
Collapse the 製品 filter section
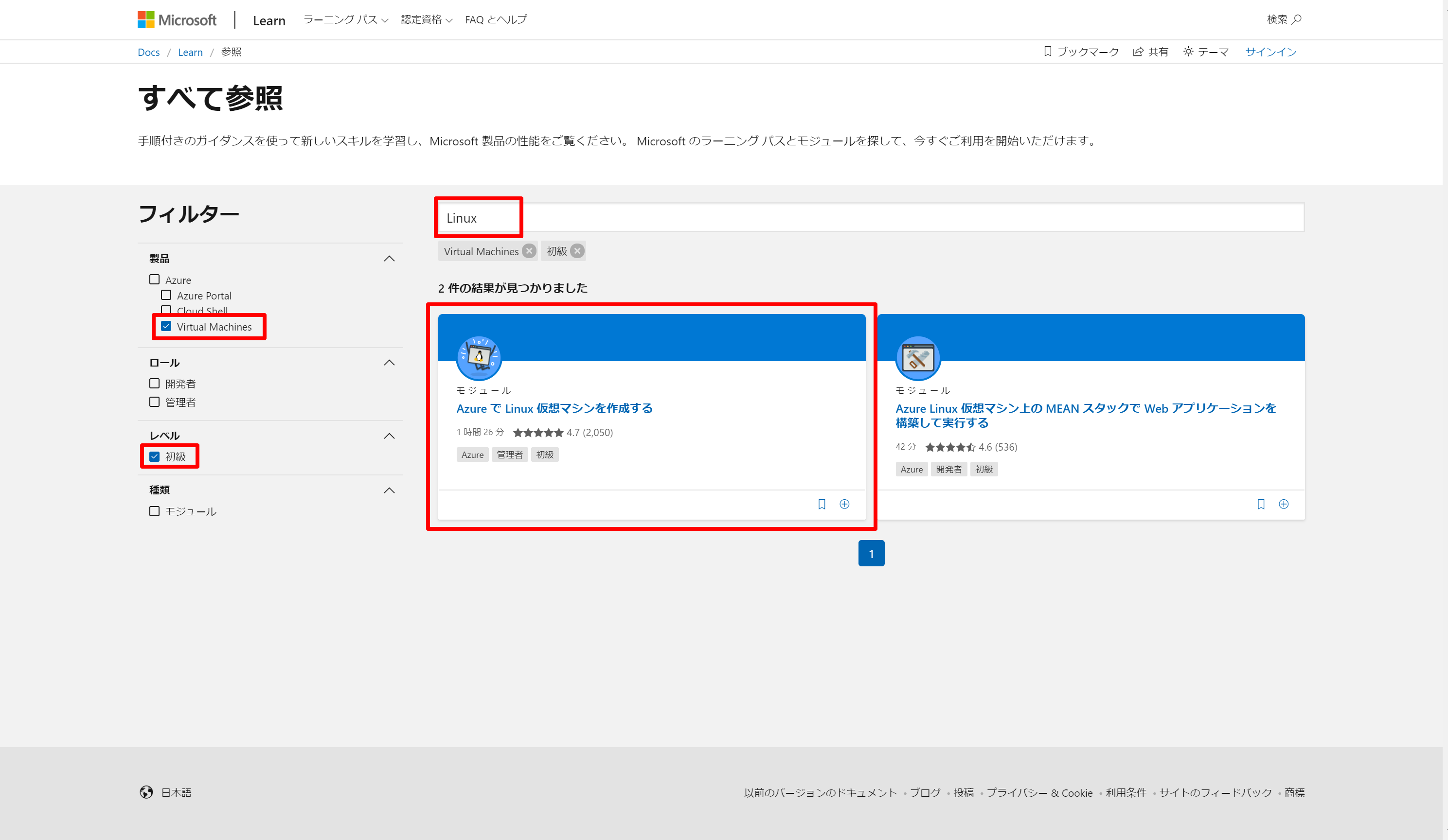click(x=389, y=259)
